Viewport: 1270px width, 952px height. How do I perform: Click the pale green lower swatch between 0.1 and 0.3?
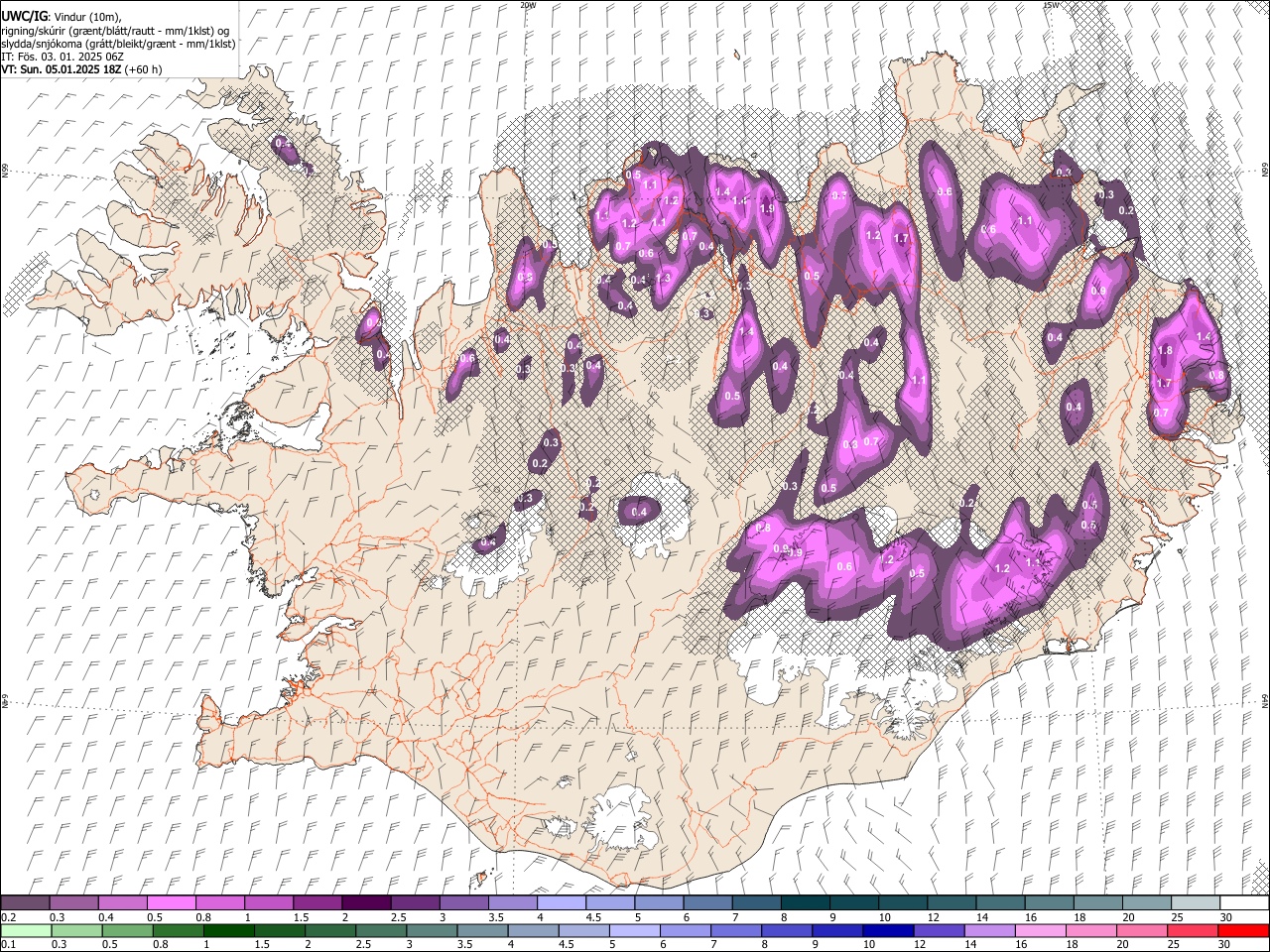[x=25, y=931]
